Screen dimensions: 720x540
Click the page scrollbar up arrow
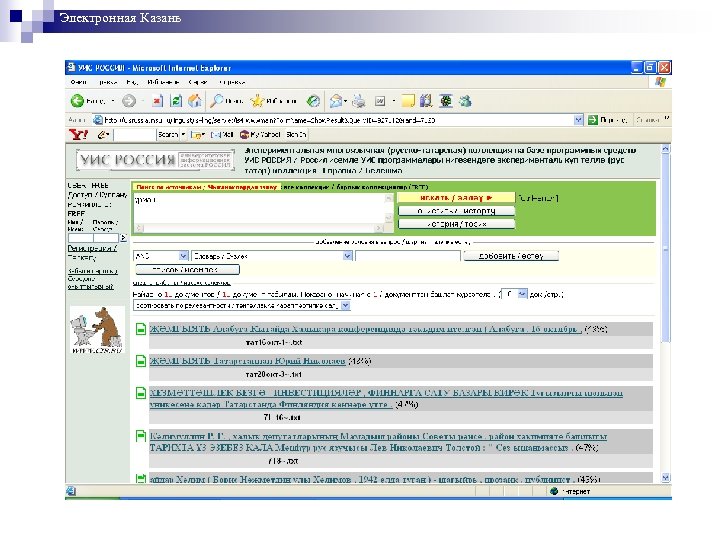pos(665,149)
